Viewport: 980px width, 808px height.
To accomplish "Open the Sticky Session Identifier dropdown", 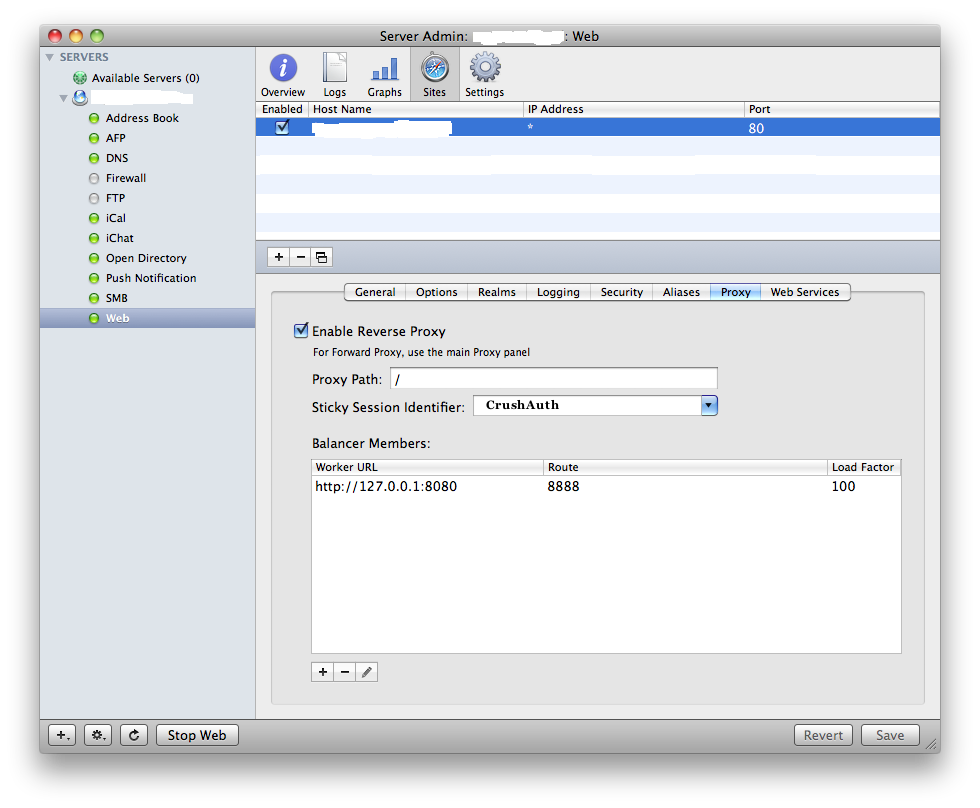I will [709, 406].
